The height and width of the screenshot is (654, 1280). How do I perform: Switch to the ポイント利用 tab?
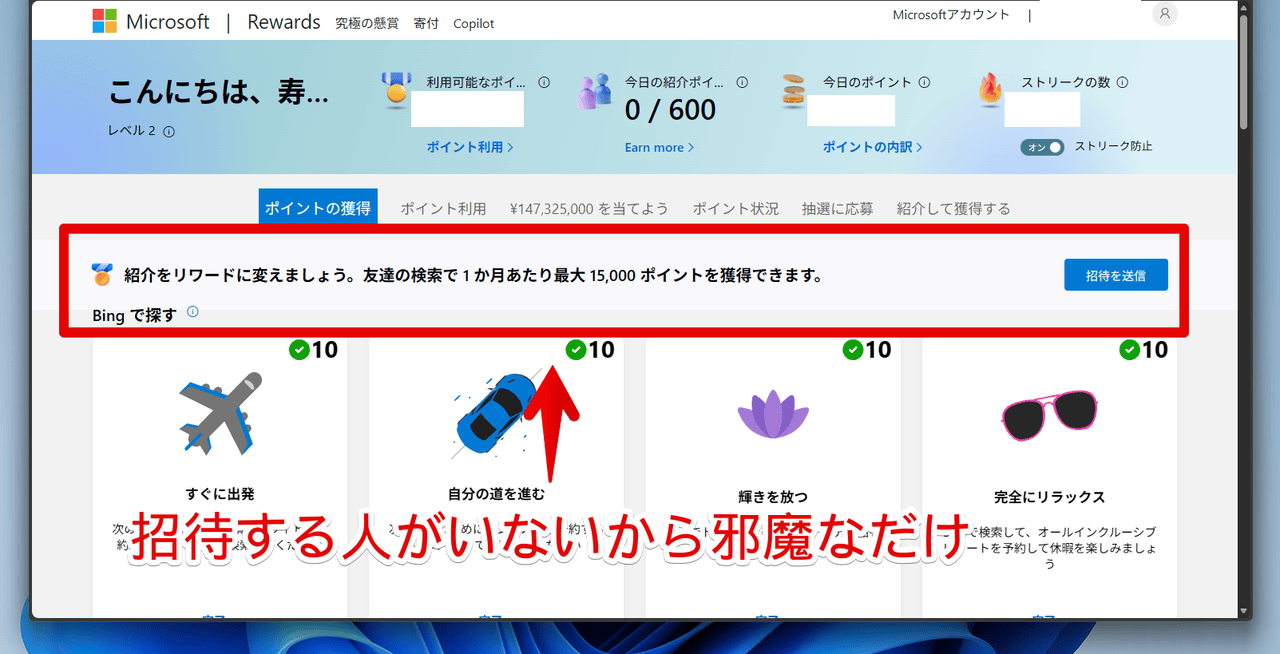coord(442,208)
